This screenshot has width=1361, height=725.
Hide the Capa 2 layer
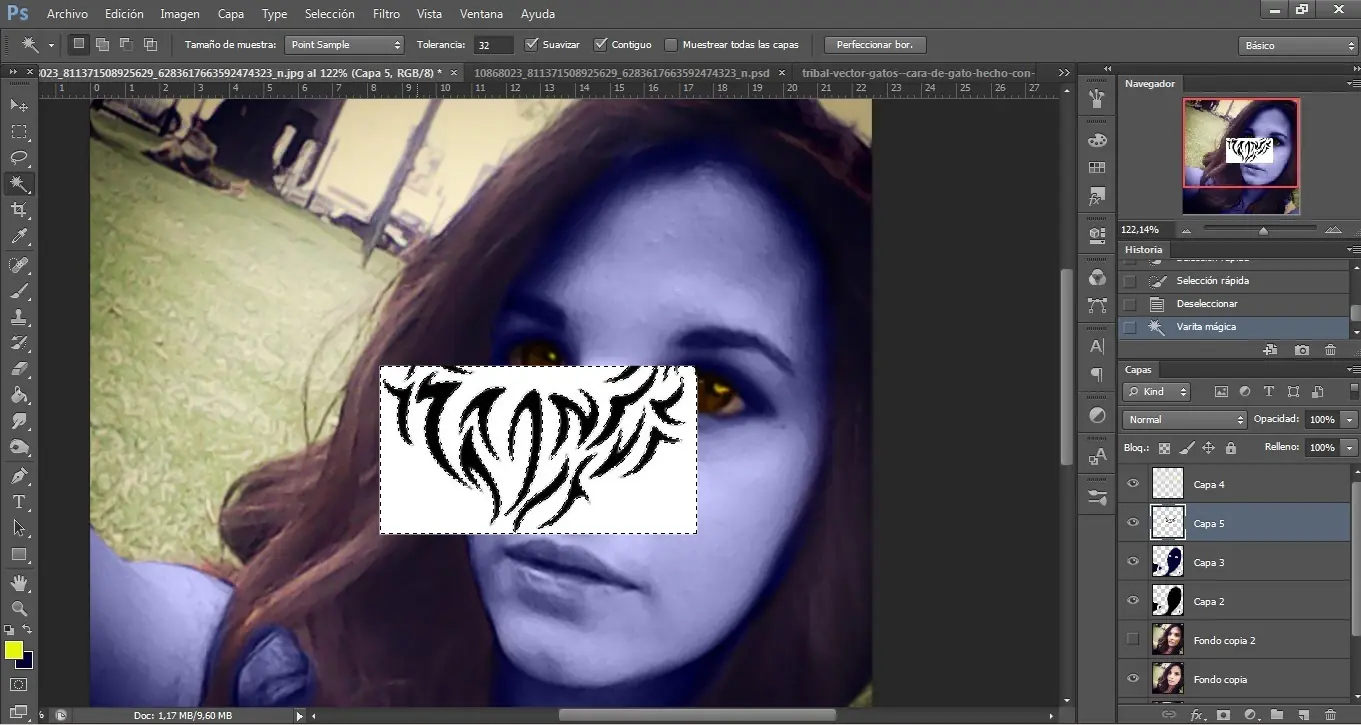(1133, 601)
